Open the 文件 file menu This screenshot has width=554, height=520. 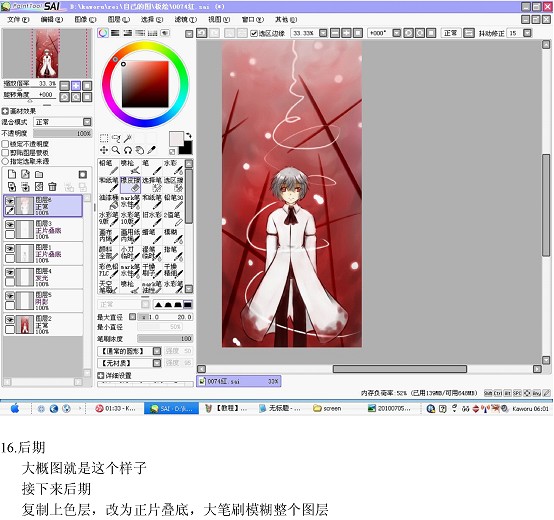(18, 19)
